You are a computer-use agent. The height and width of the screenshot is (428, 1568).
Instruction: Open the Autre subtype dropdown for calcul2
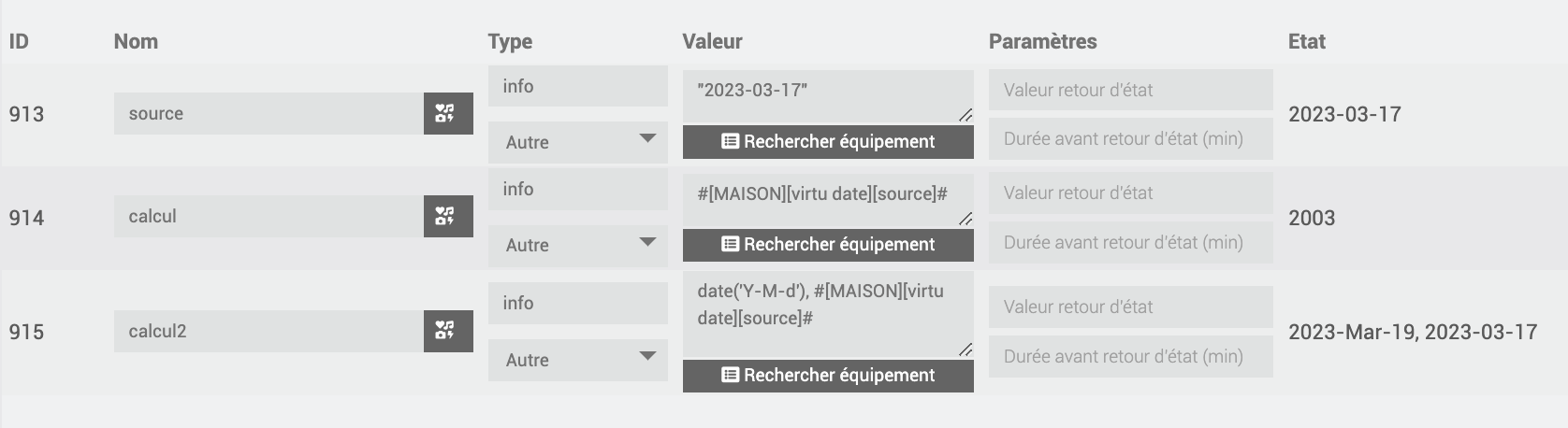pyautogui.click(x=578, y=360)
